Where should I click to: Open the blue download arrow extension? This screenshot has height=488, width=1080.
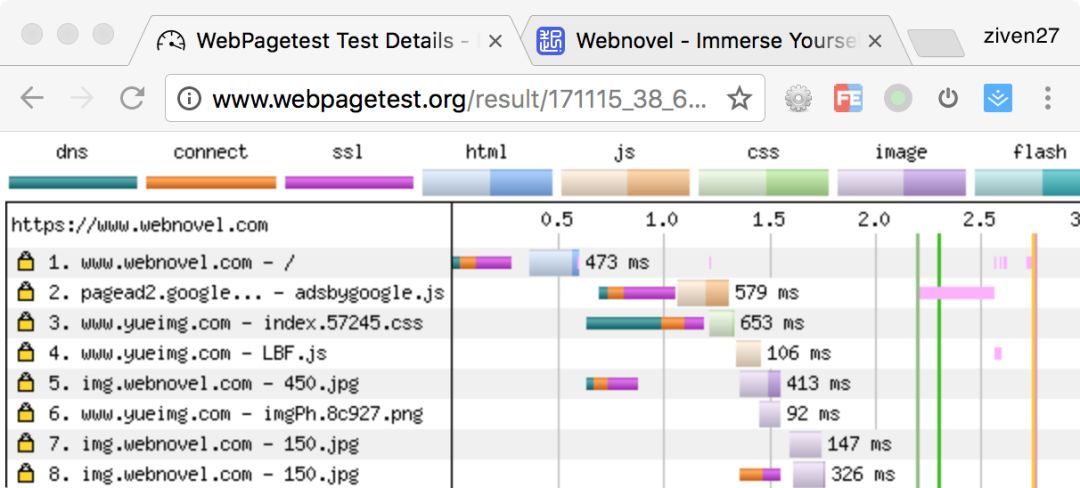coord(997,98)
